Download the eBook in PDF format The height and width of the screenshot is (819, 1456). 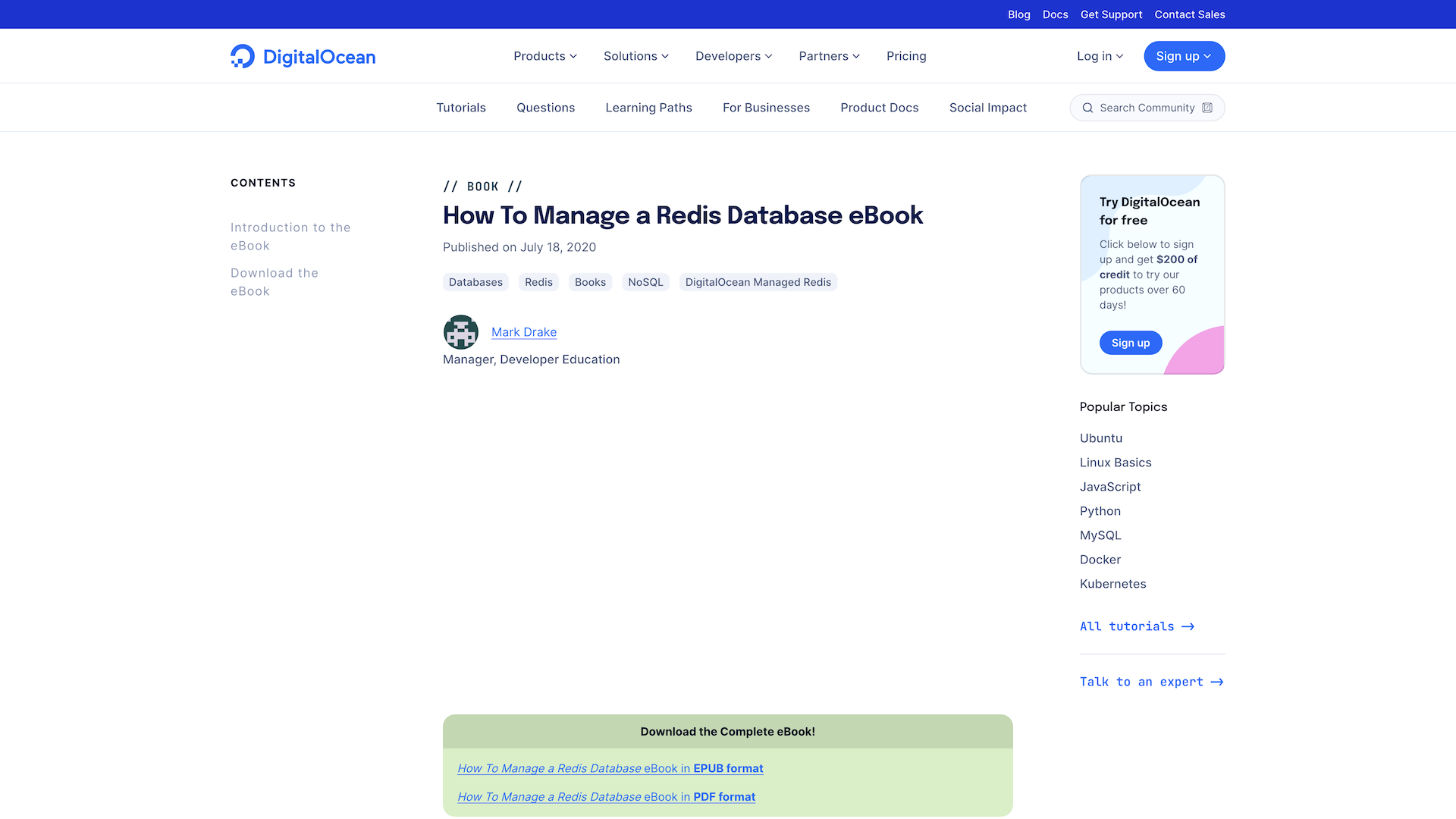(x=607, y=797)
